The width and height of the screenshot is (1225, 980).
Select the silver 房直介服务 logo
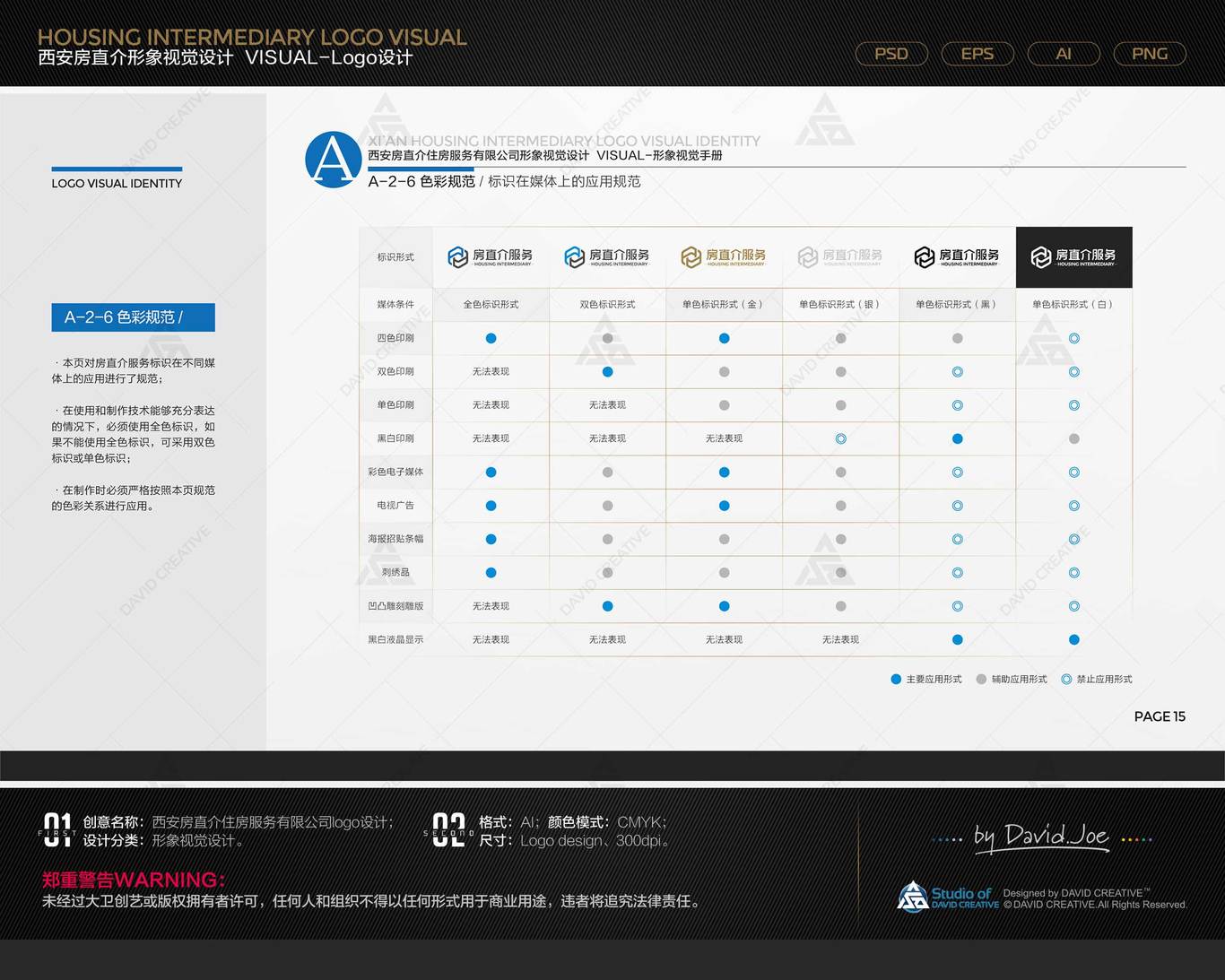pos(840,257)
